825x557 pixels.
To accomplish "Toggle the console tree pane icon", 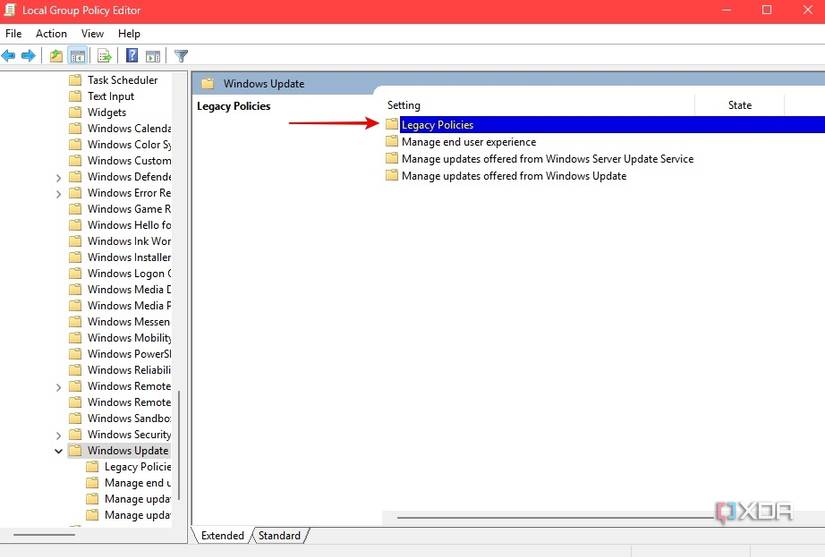I will pos(78,55).
